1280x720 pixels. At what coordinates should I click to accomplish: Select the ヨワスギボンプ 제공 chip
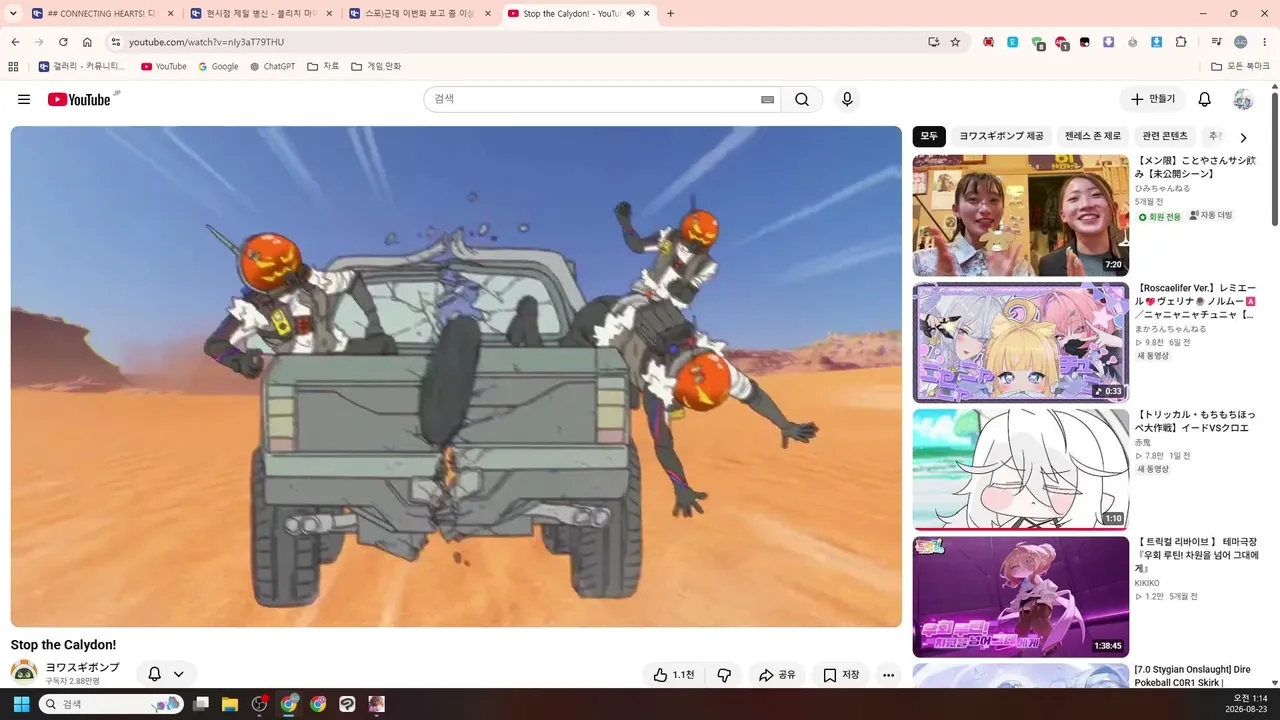click(1001, 136)
